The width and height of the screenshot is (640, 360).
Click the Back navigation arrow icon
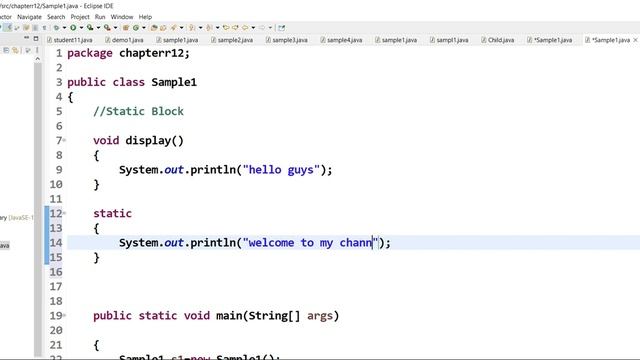pos(245,28)
